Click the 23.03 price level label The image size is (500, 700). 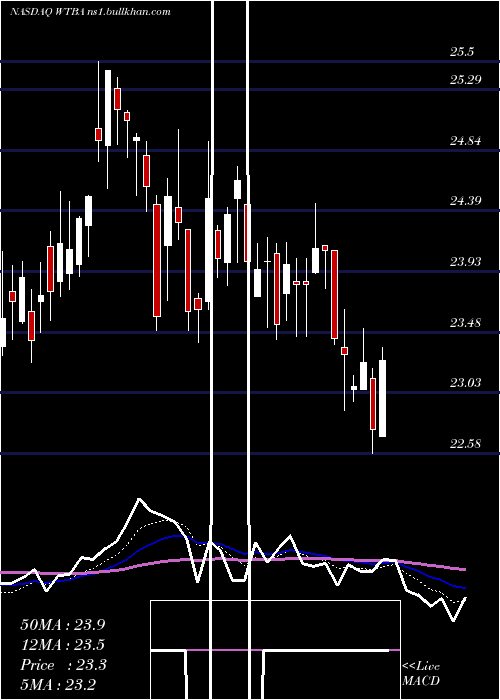[466, 383]
